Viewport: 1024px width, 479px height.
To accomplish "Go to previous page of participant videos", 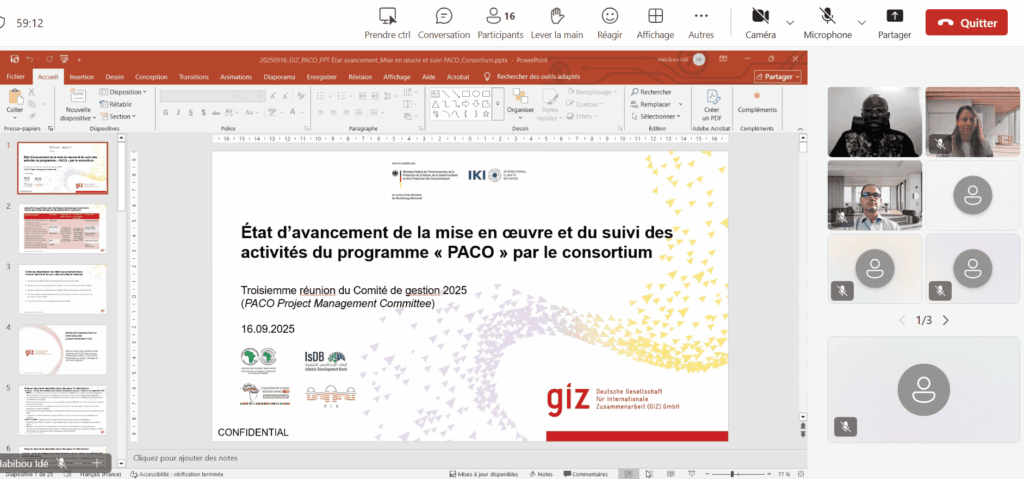I will [x=903, y=320].
